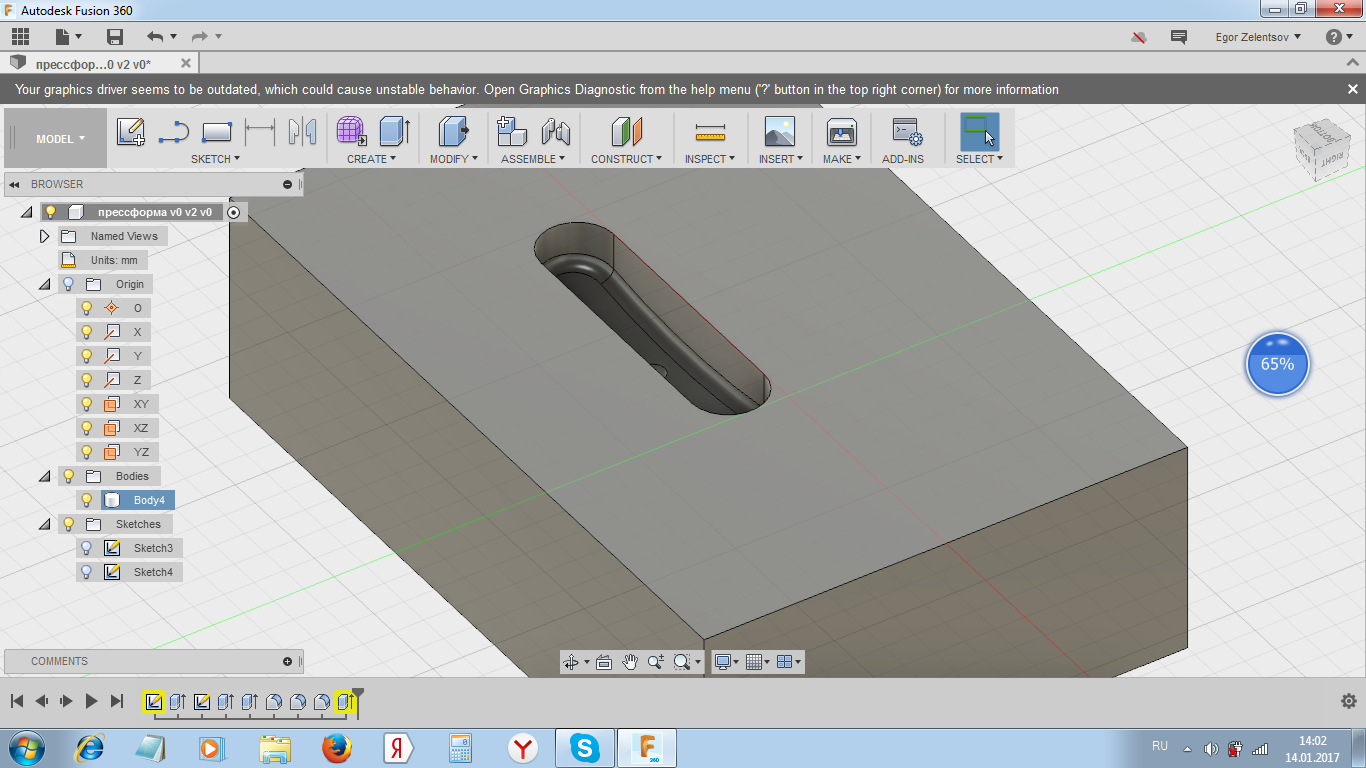This screenshot has height=768, width=1366.
Task: Open the CREATE menu
Action: (371, 159)
